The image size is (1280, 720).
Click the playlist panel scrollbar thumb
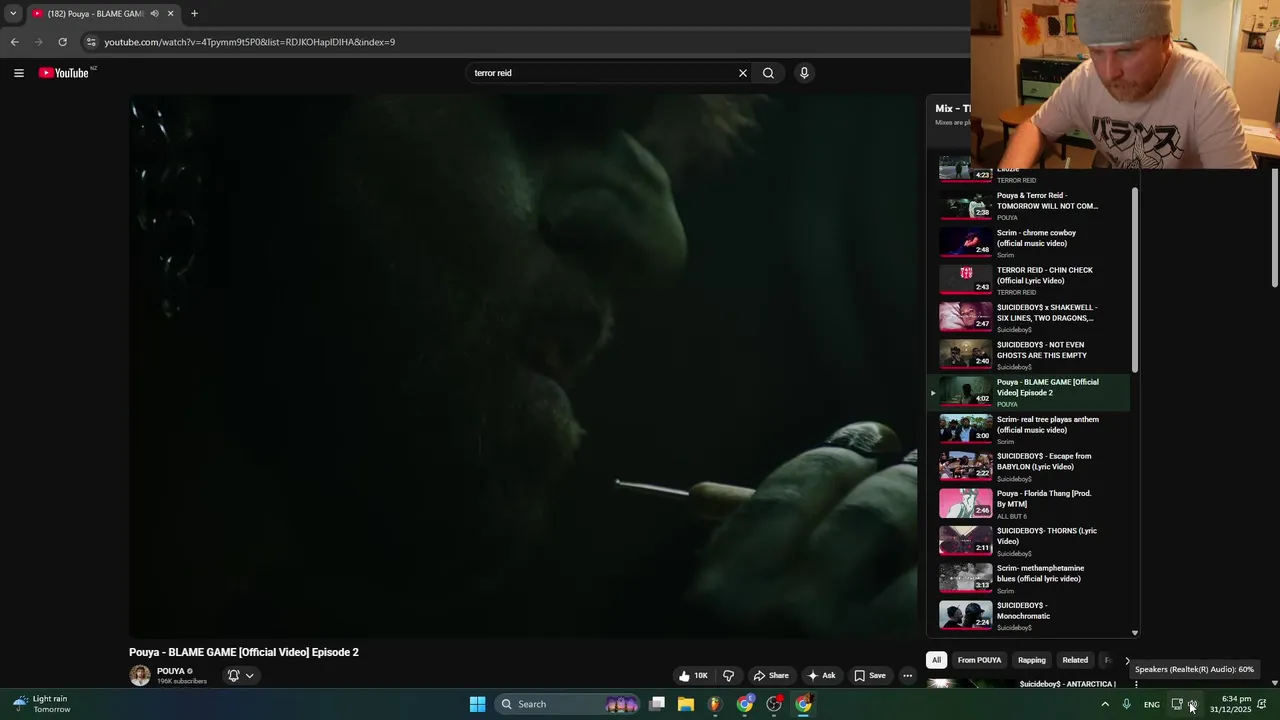pyautogui.click(x=1135, y=280)
